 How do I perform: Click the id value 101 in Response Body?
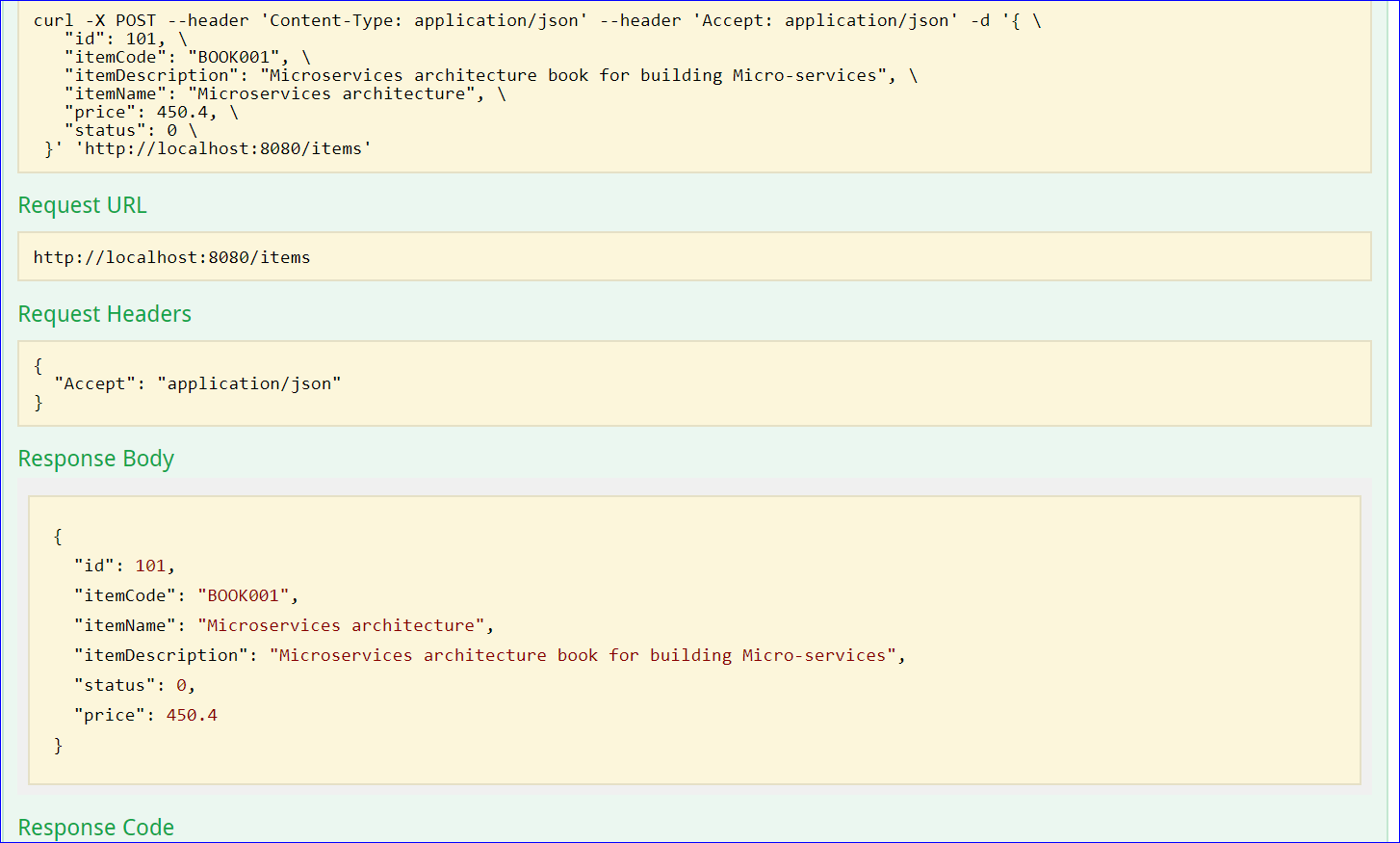[x=150, y=566]
